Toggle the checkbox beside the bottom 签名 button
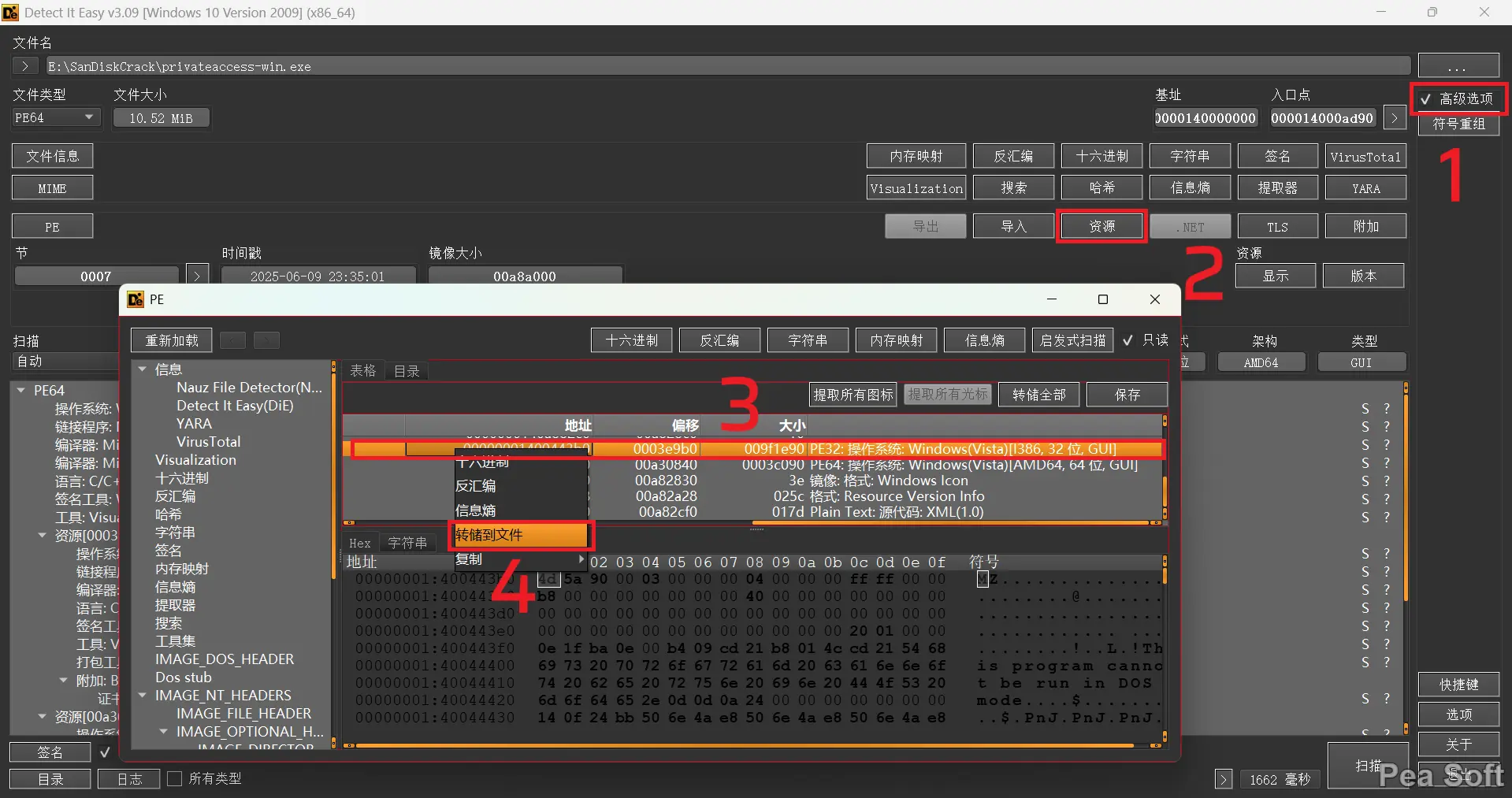 pos(105,752)
